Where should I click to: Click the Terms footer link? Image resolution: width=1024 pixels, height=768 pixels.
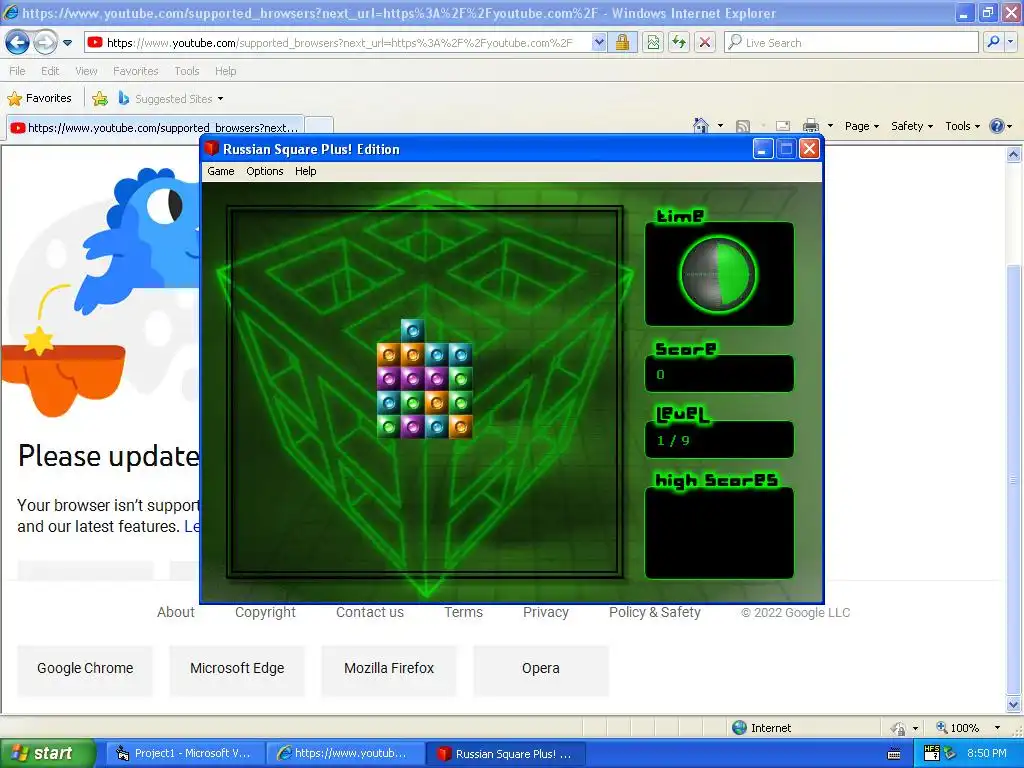(x=463, y=612)
